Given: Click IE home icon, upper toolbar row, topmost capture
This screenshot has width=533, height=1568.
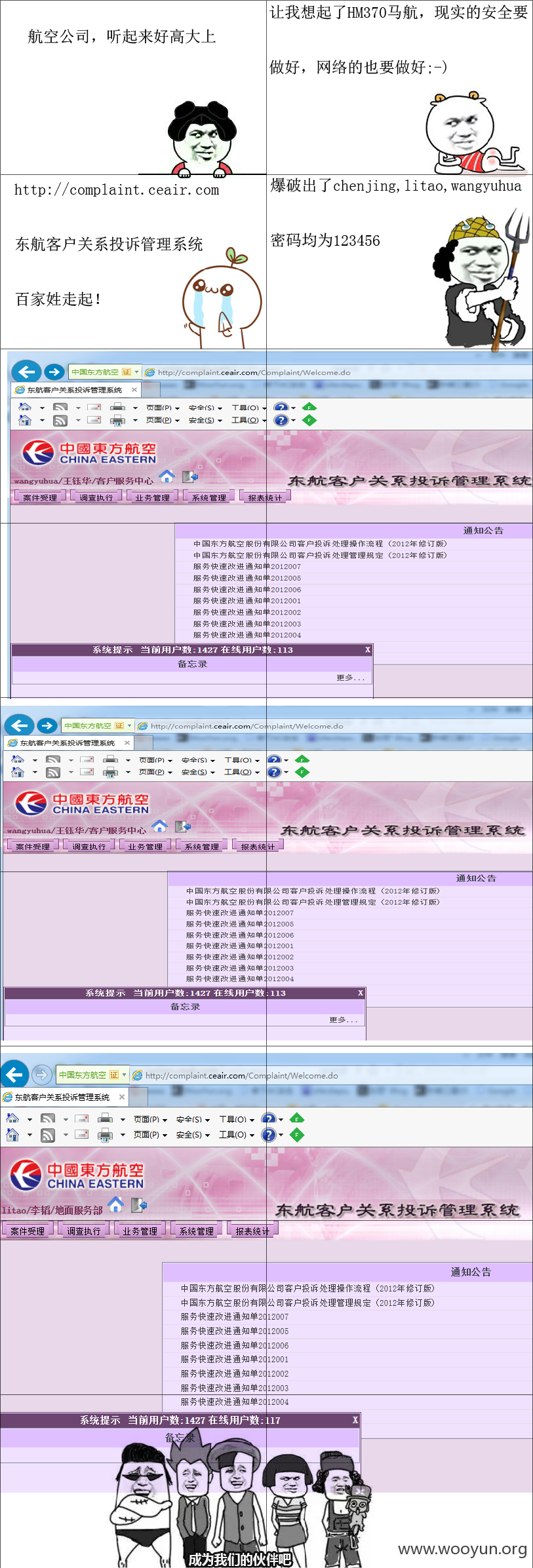Looking at the screenshot, I should click(25, 407).
